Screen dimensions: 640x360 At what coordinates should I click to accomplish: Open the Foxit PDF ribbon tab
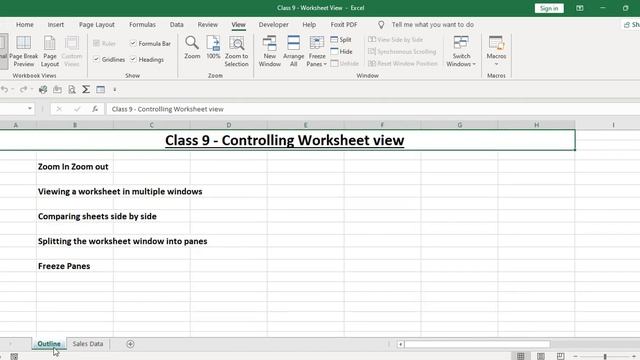(x=344, y=24)
